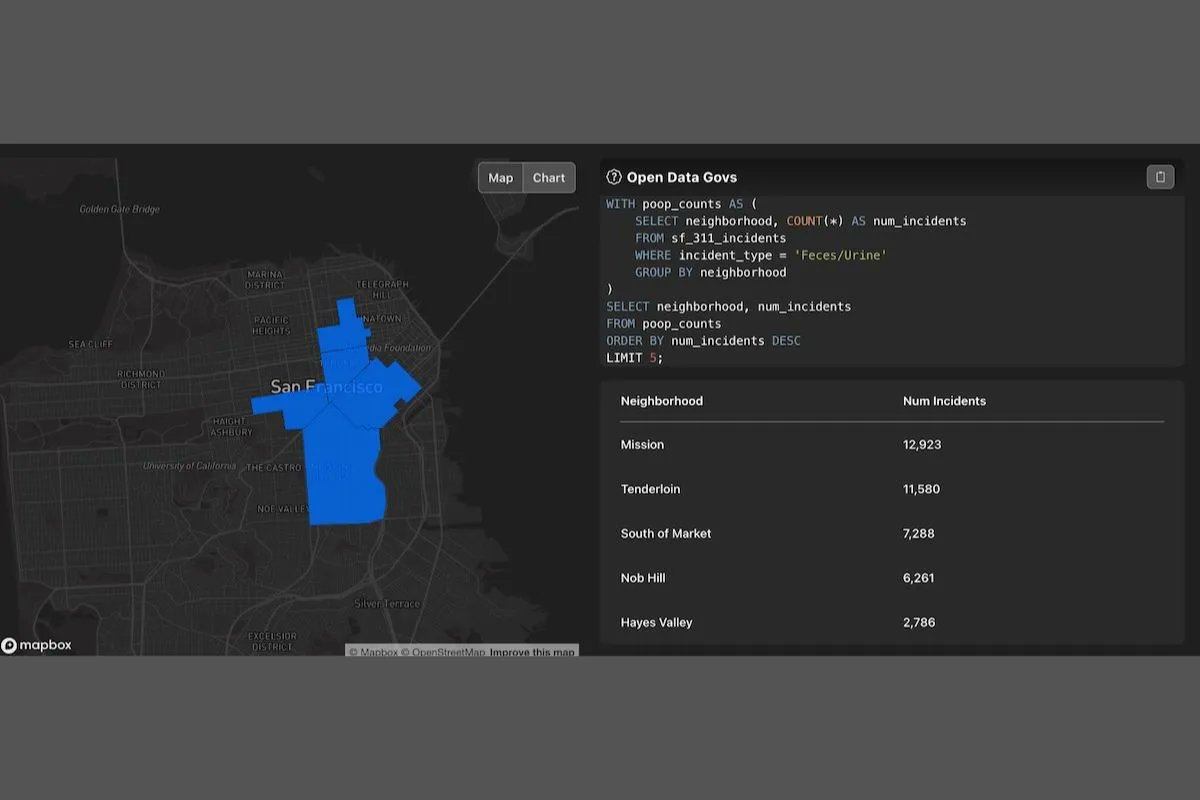
Task: Click the Golden Gate Bridge map label
Action: (119, 209)
